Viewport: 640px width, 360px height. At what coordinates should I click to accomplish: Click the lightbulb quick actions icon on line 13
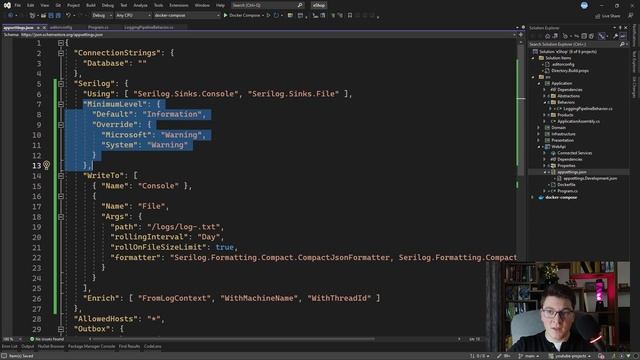46,165
